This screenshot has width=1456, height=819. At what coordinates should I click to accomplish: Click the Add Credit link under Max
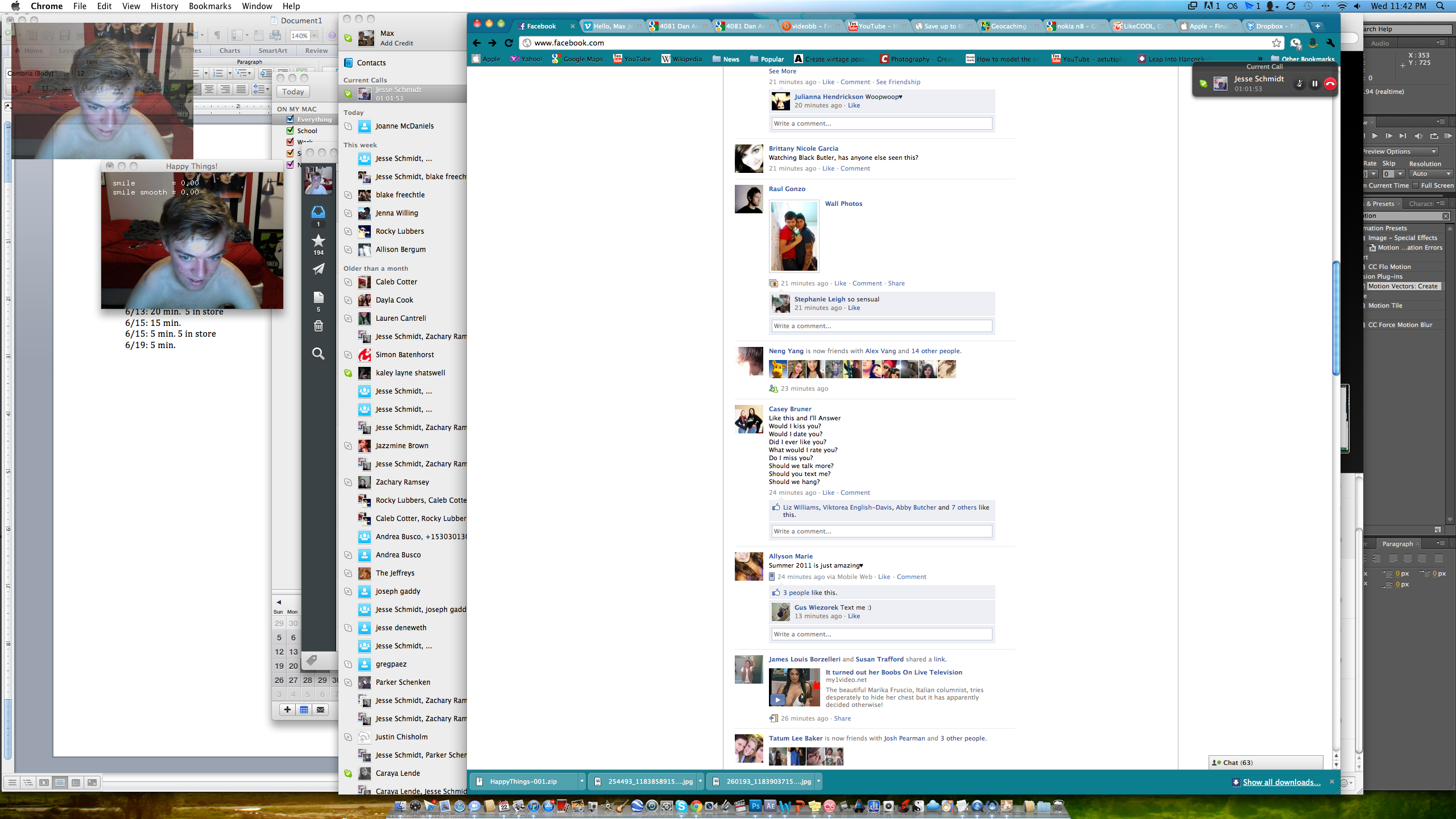(396, 43)
